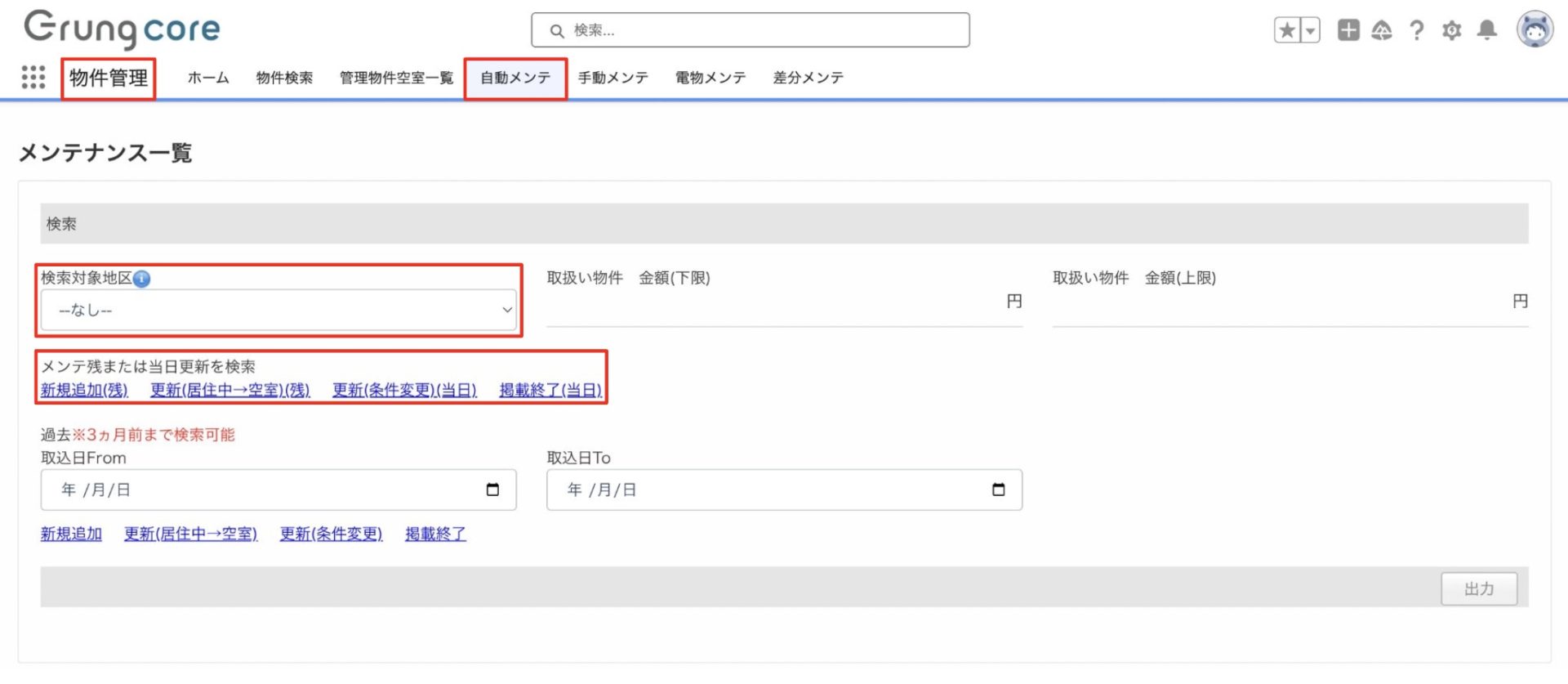Open the setup gear icon
The image size is (1568, 684).
click(x=1451, y=31)
